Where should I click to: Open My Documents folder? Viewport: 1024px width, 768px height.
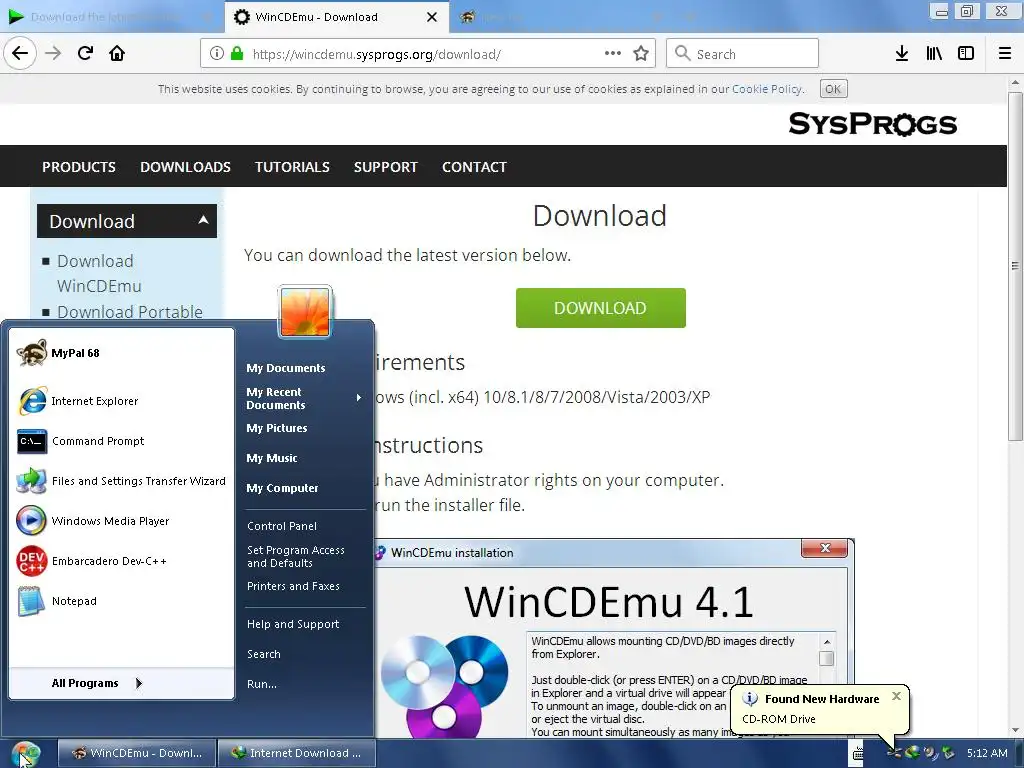pyautogui.click(x=285, y=368)
